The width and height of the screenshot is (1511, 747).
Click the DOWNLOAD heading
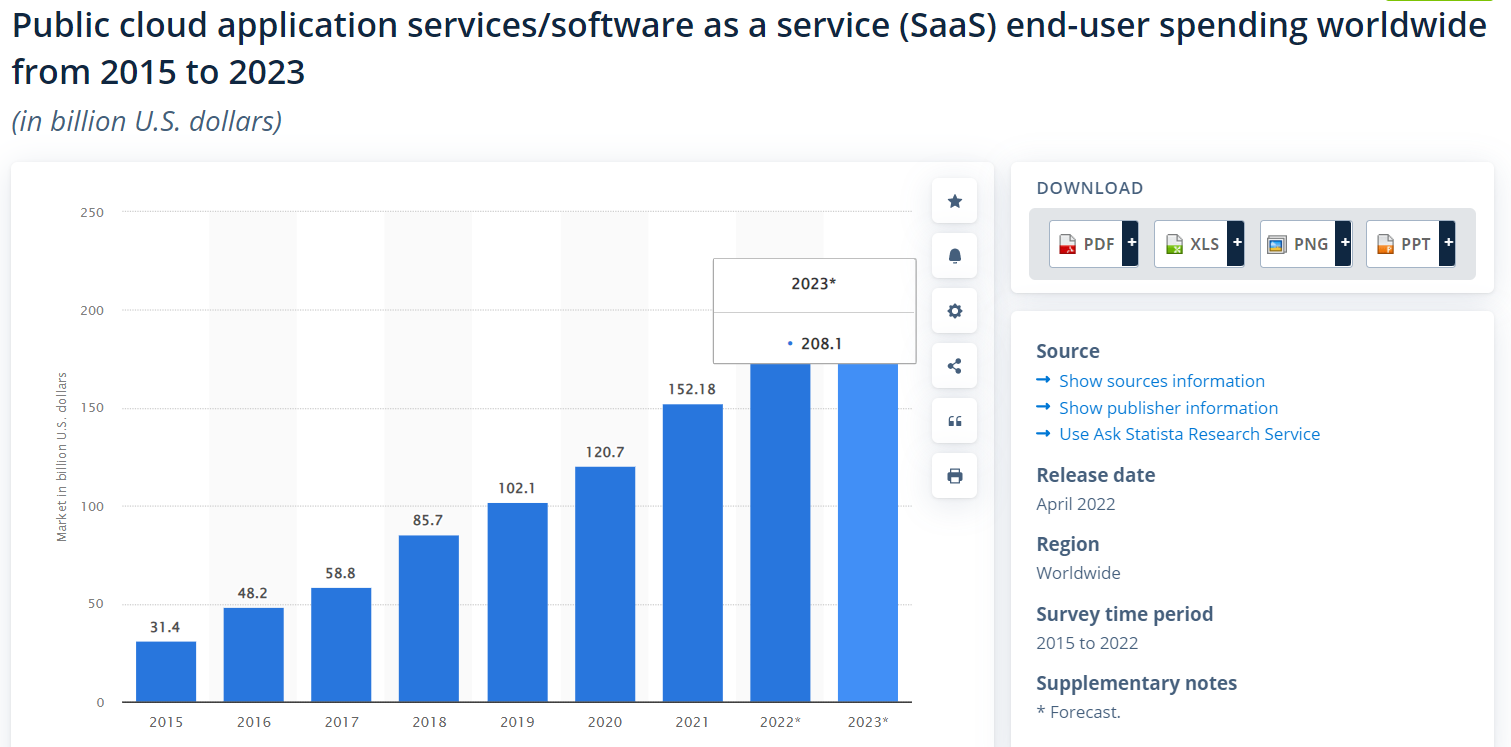1089,188
